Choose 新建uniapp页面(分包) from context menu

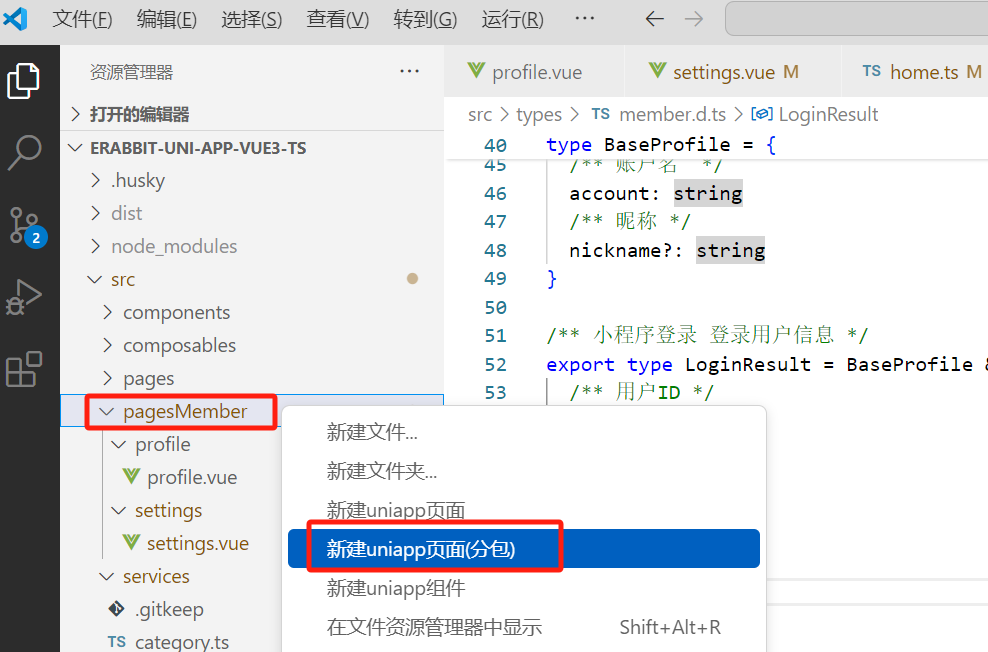tap(524, 549)
